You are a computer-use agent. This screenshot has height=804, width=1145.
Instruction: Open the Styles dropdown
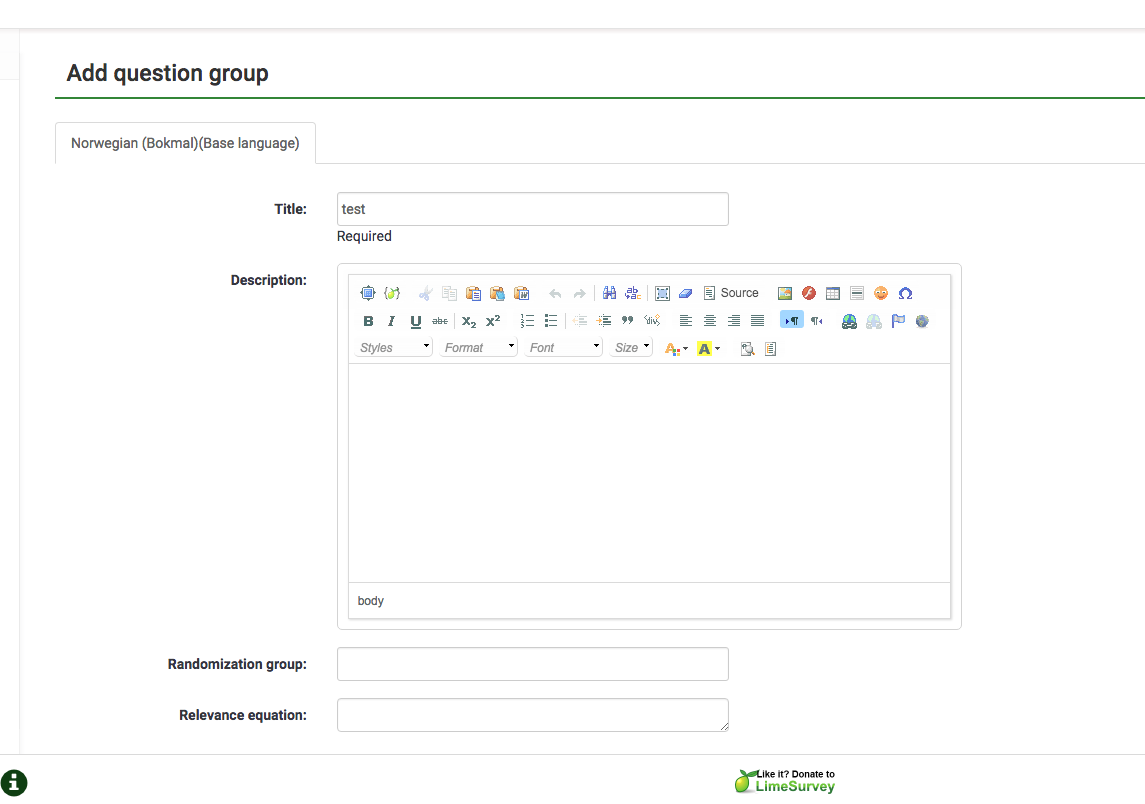pyautogui.click(x=394, y=348)
